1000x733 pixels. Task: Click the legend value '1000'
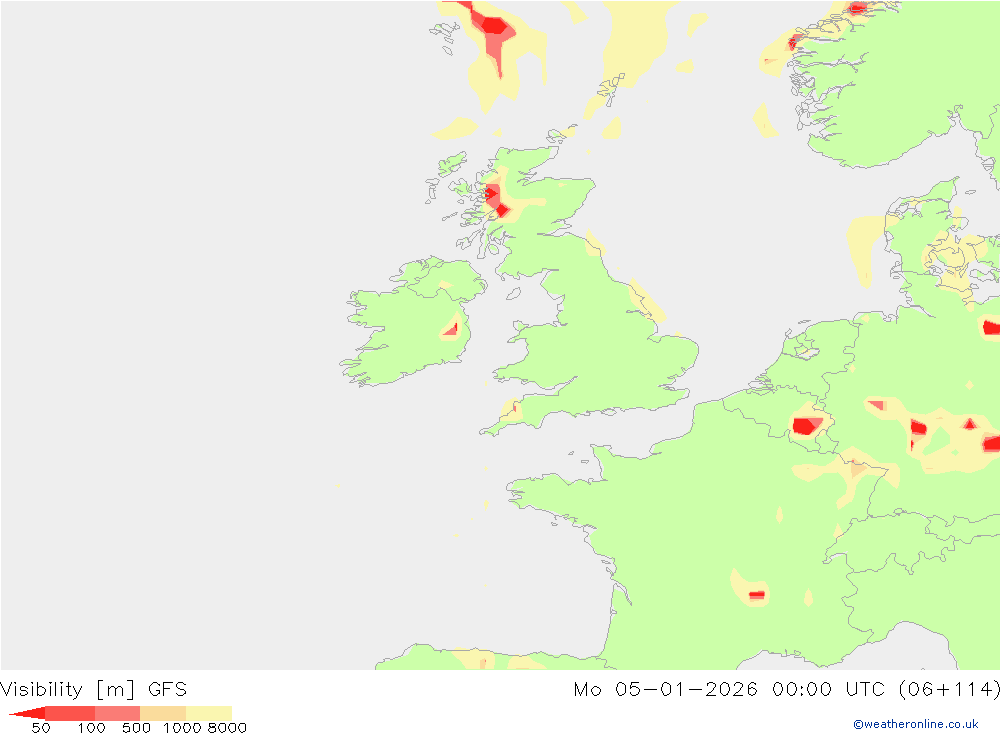tap(182, 728)
